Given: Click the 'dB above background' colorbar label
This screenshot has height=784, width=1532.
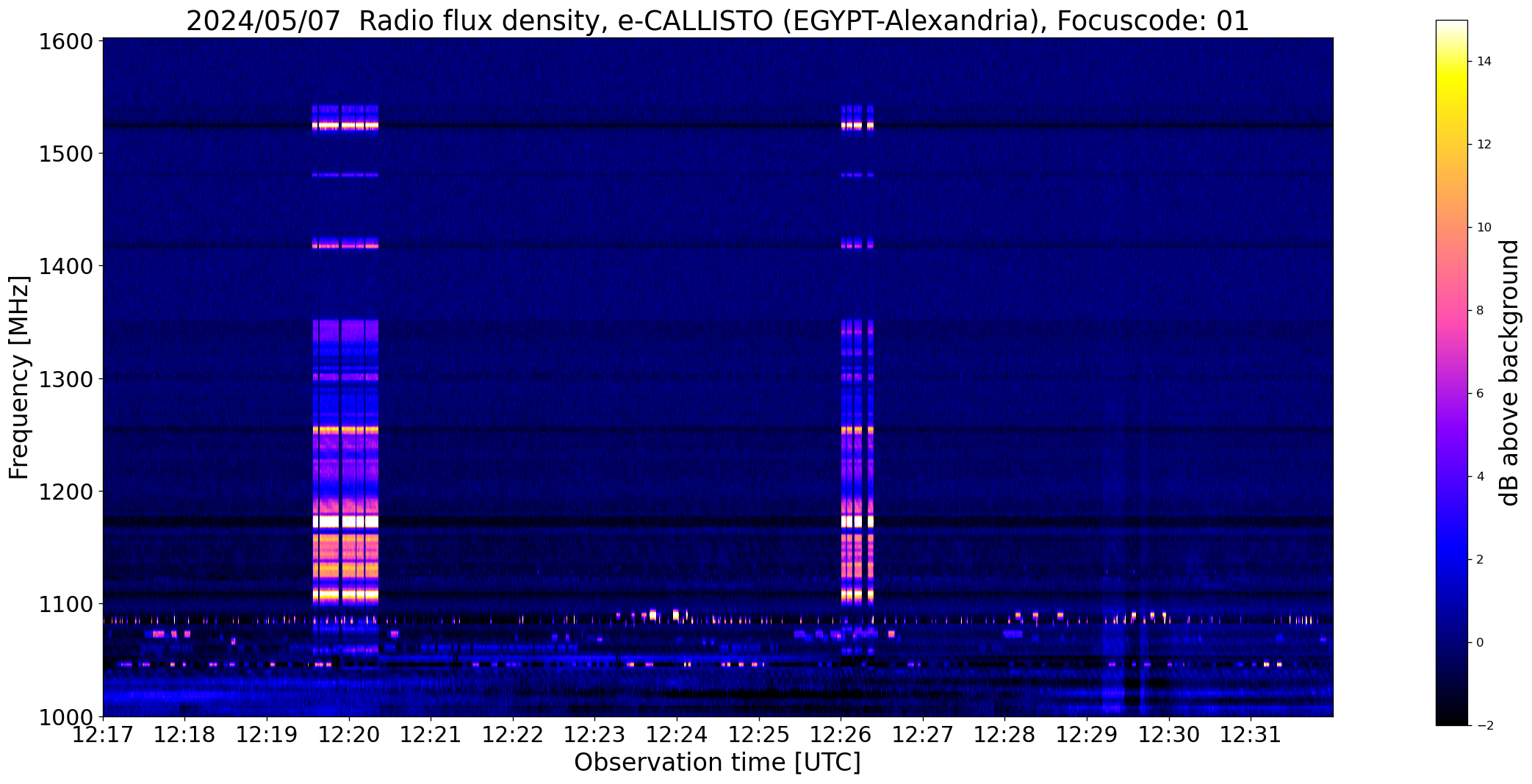Looking at the screenshot, I should tap(1509, 373).
